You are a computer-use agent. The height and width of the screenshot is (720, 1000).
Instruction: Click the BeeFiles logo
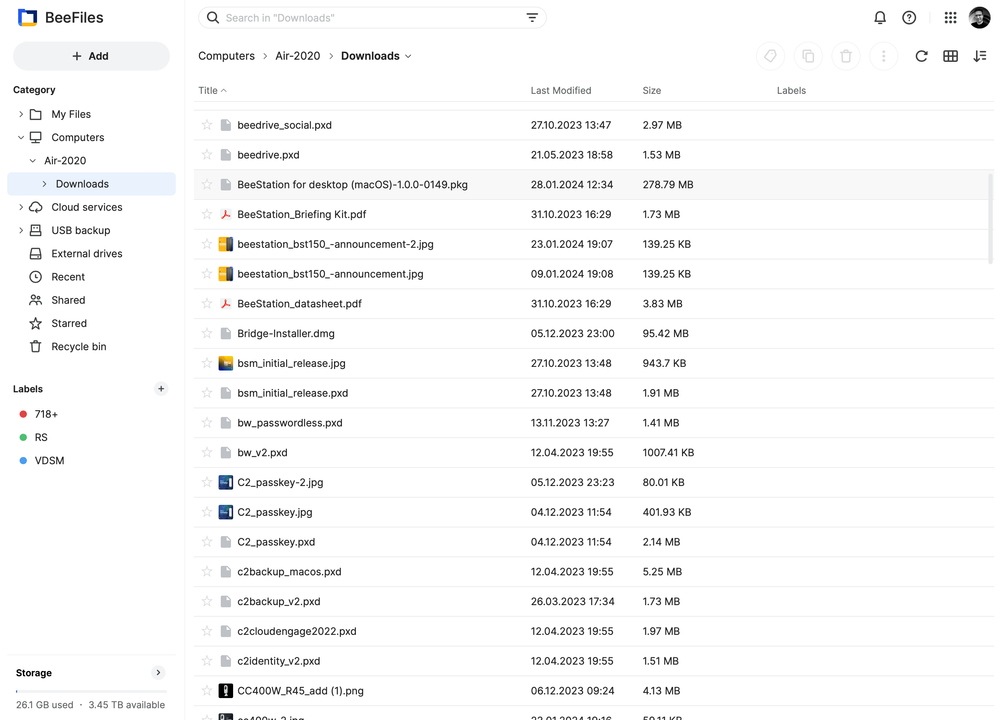coord(27,18)
